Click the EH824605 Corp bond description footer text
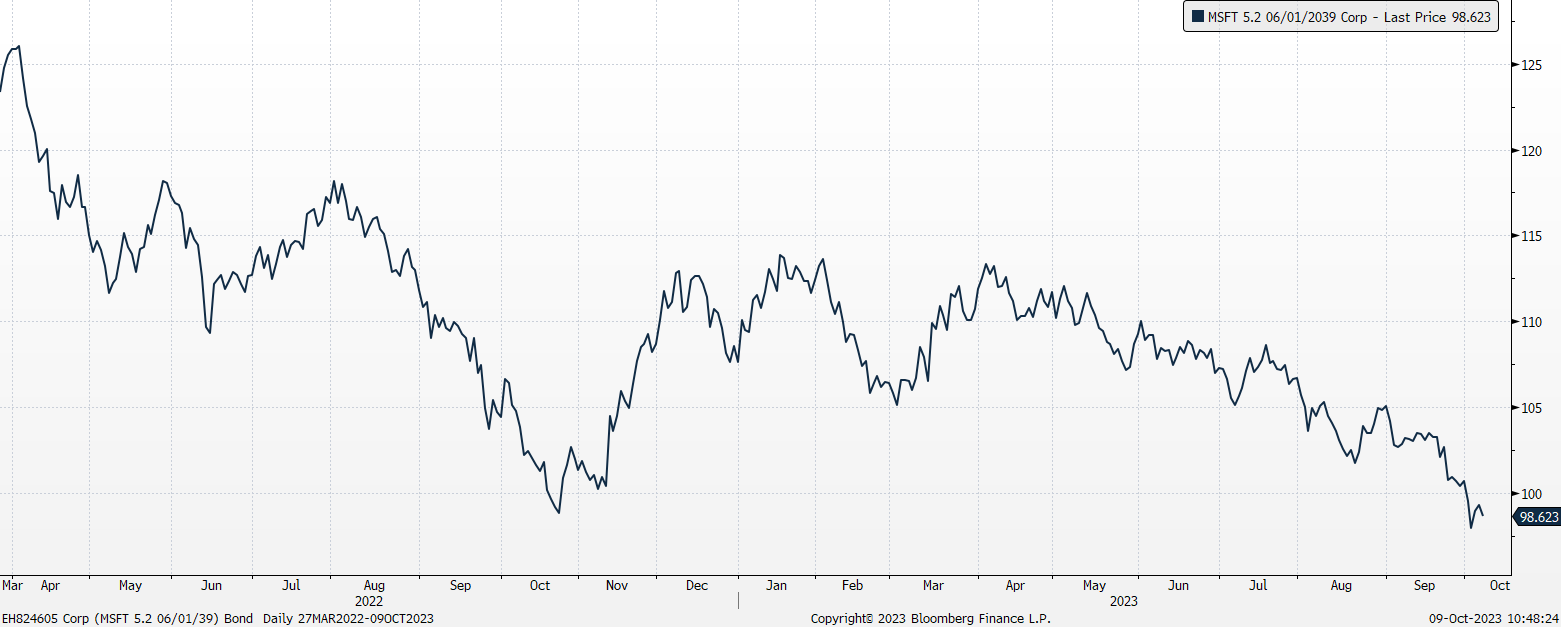1561x627 pixels. 218,619
